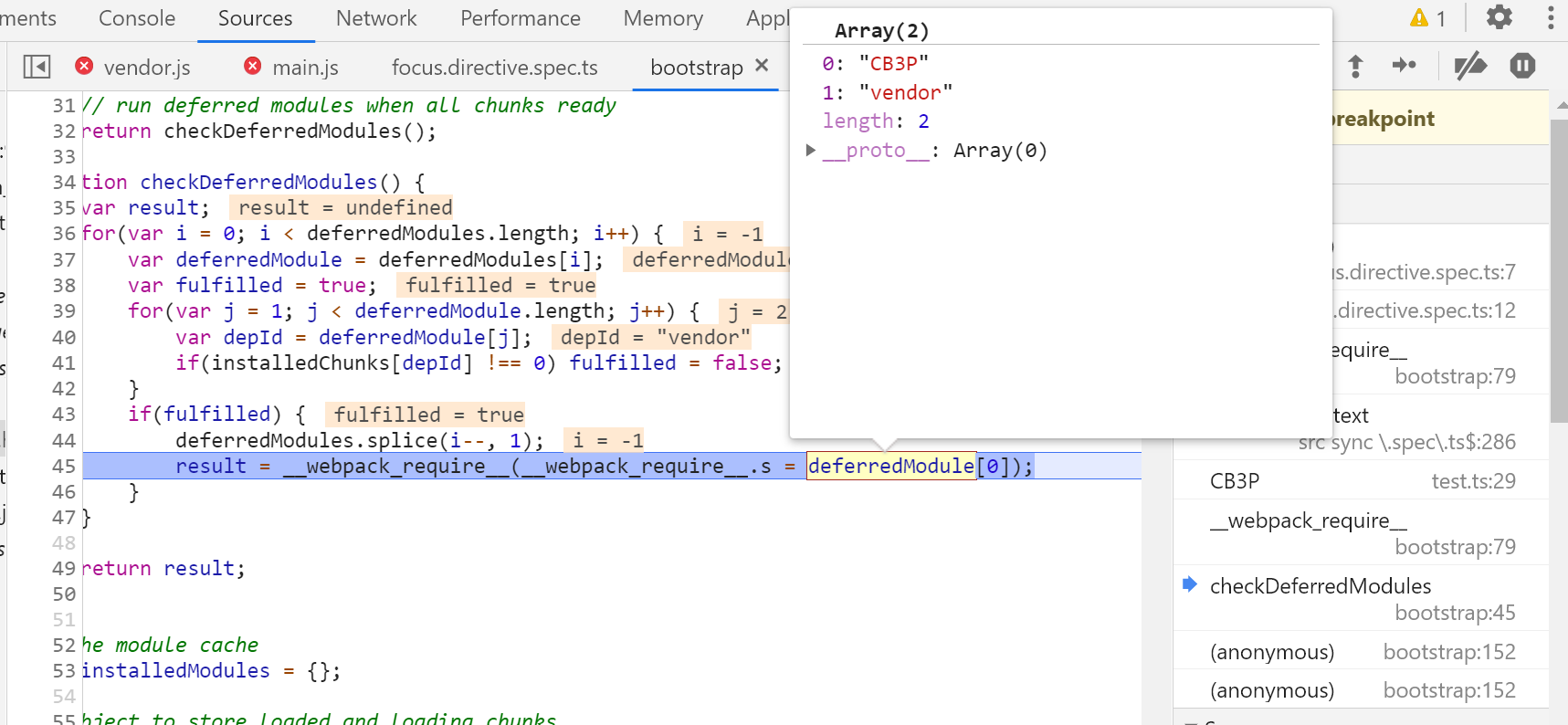Toggle deactivate breakpoints icon
The width and height of the screenshot is (1568, 725).
tap(1470, 66)
